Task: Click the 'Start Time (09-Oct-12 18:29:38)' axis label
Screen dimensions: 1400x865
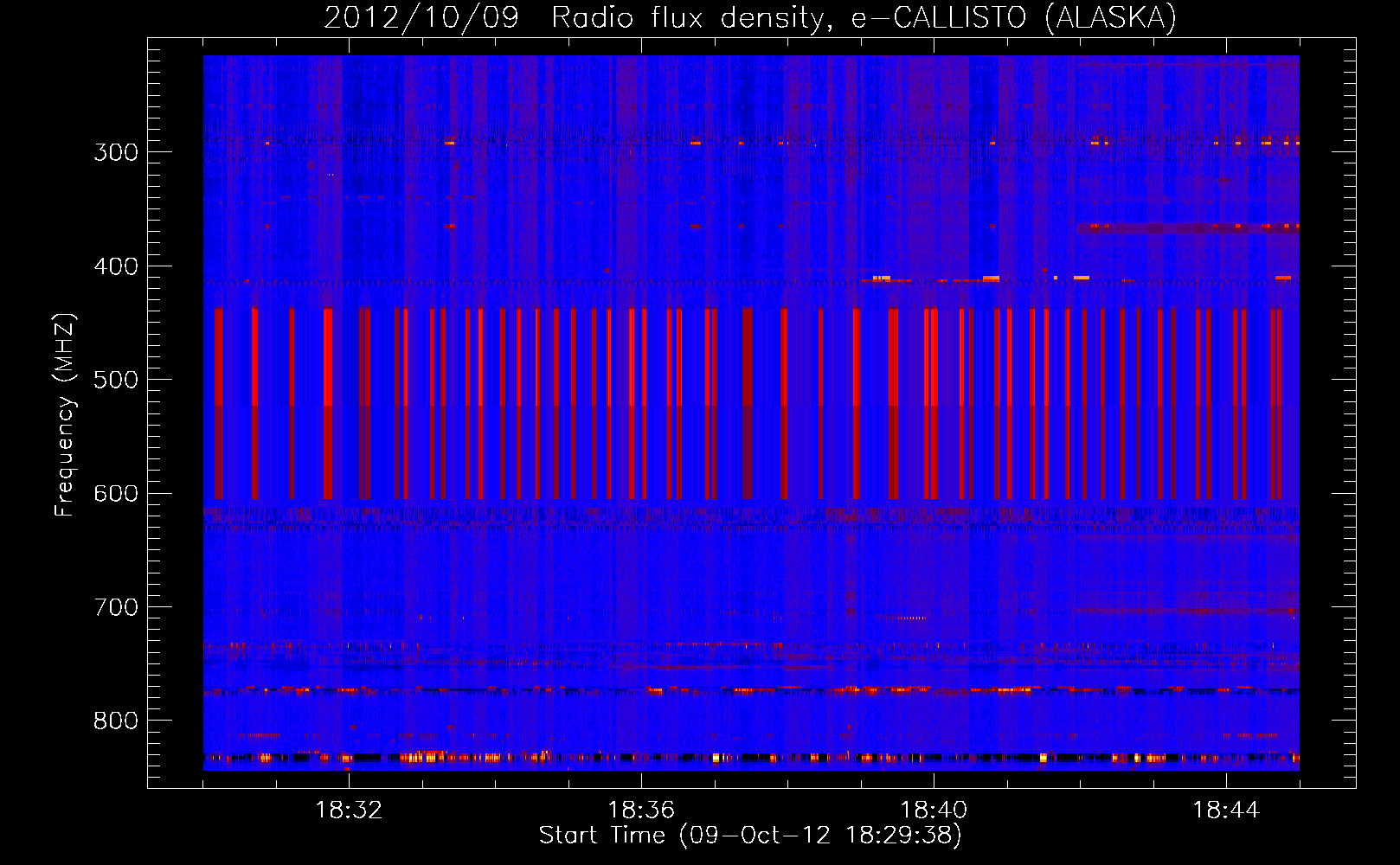Action: click(x=750, y=836)
